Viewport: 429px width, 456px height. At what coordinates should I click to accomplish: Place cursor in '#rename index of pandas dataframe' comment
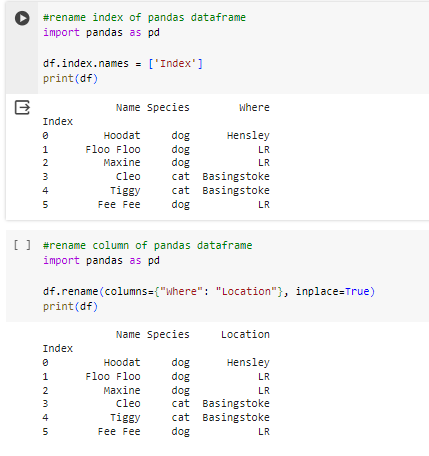coord(144,17)
